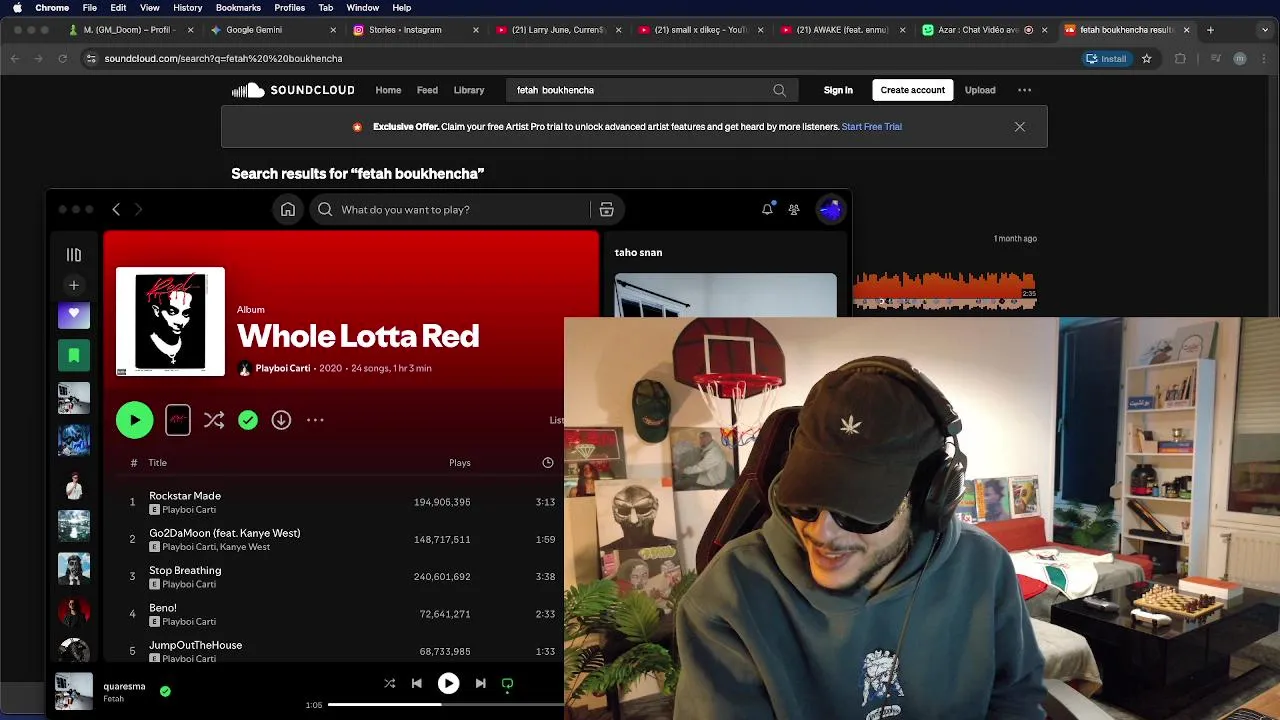Open the Apple menu
This screenshot has width=1280, height=720.
[x=17, y=8]
